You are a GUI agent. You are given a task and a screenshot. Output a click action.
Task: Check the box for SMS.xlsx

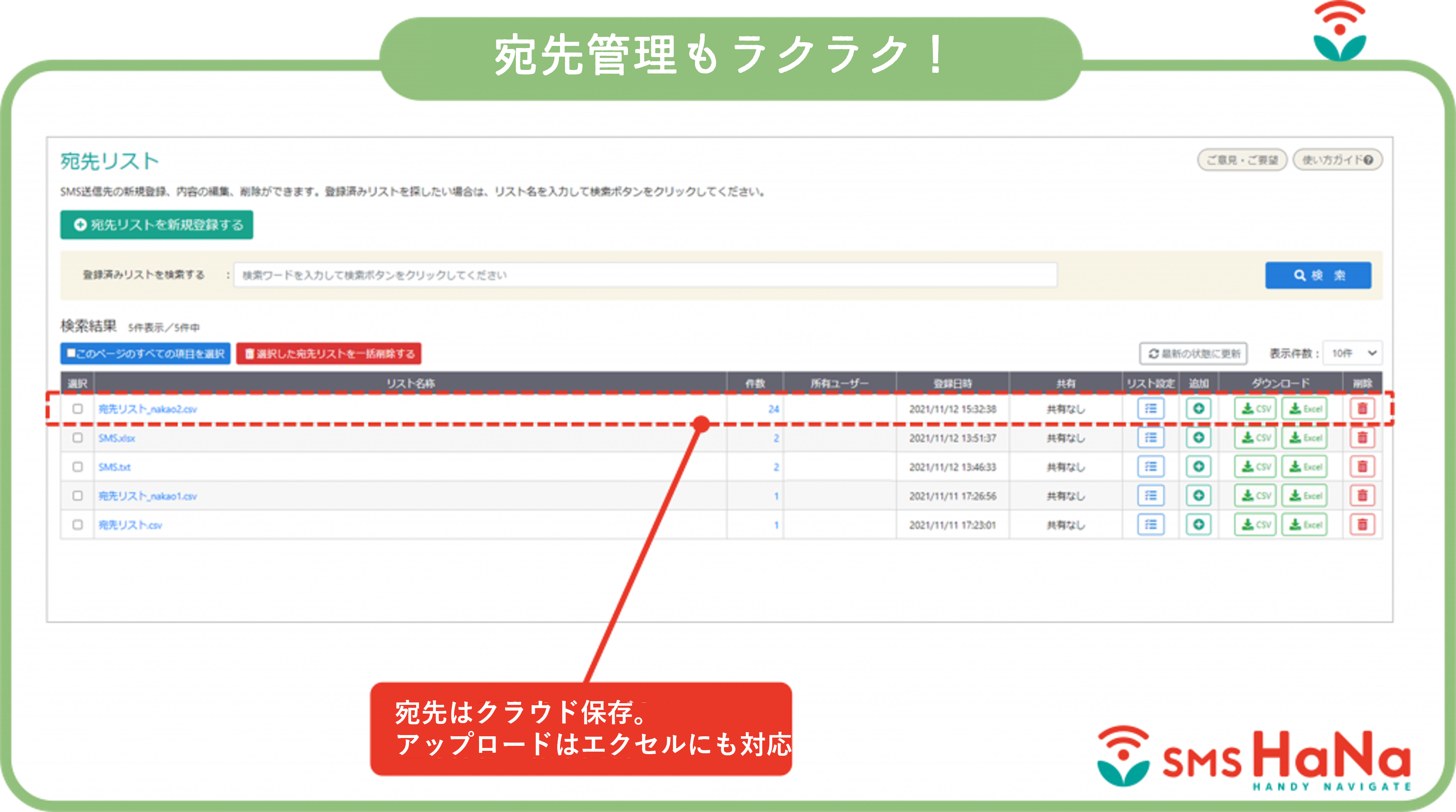77,437
